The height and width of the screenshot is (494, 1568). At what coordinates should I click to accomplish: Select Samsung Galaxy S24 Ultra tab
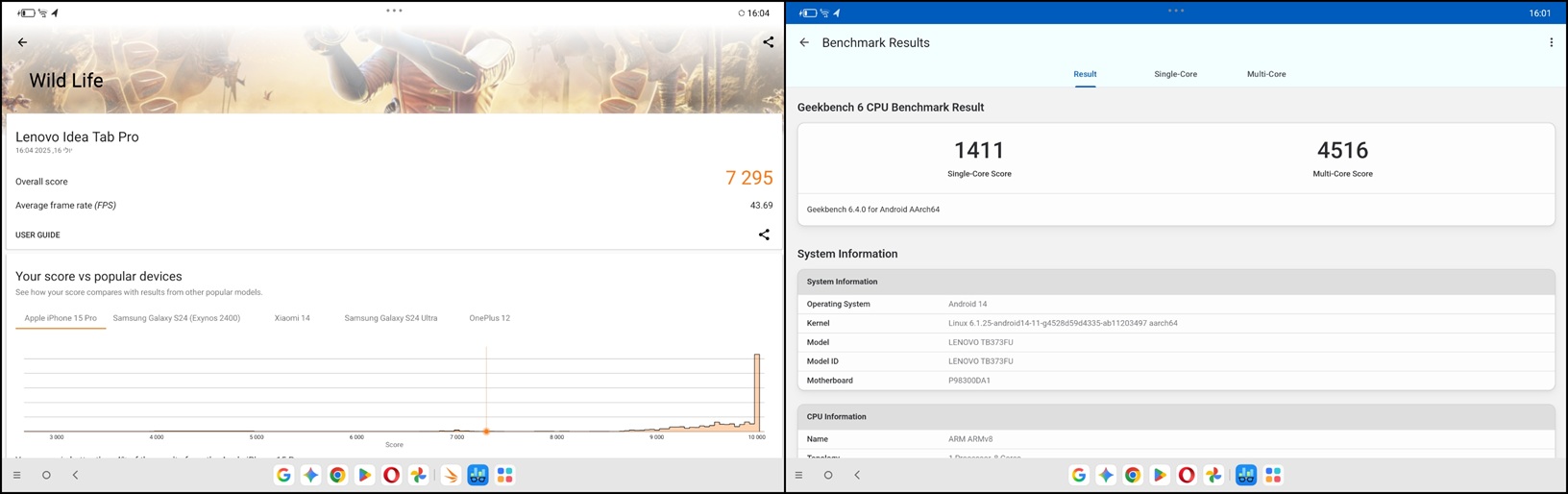(x=390, y=318)
